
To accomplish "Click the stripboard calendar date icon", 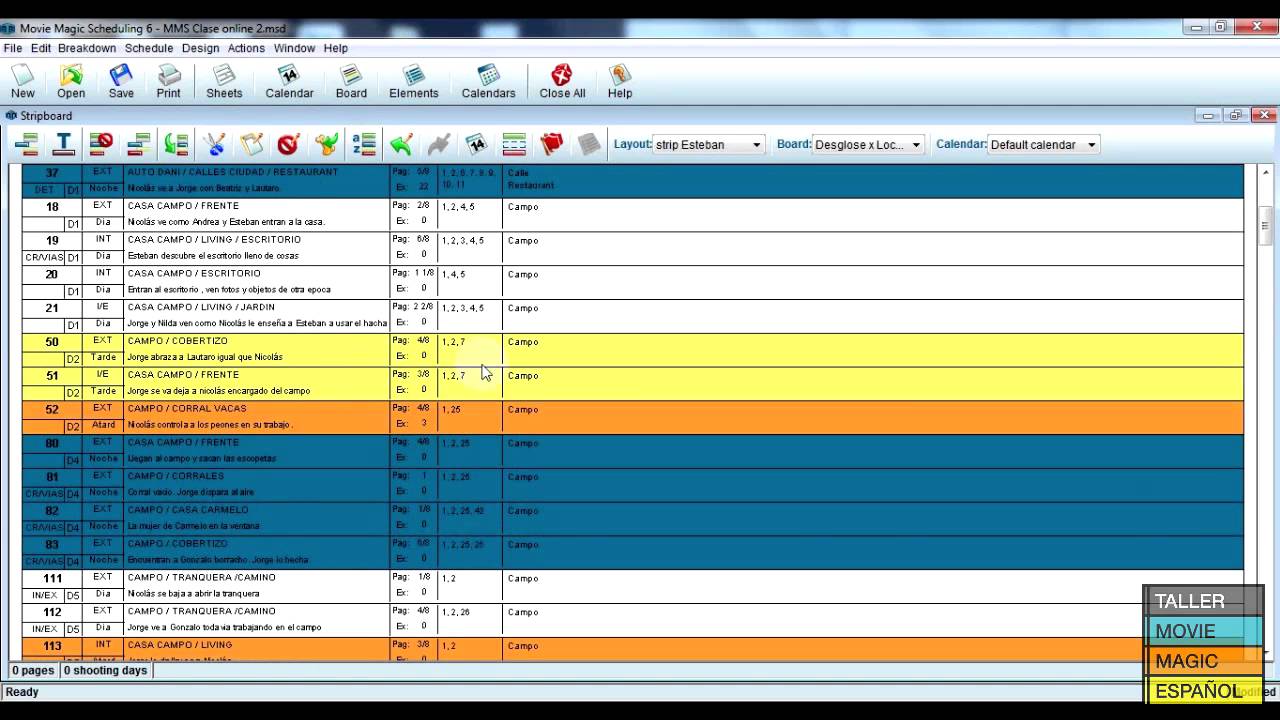I will 476,144.
